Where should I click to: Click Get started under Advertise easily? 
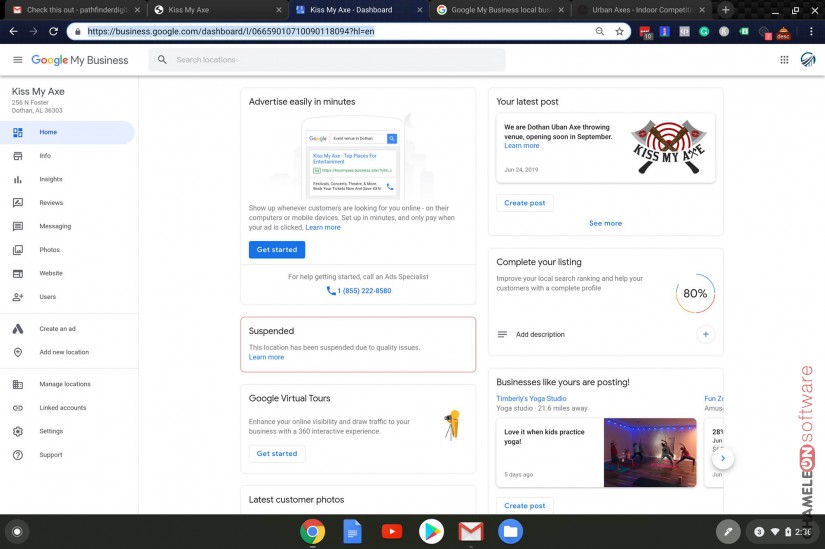[277, 249]
